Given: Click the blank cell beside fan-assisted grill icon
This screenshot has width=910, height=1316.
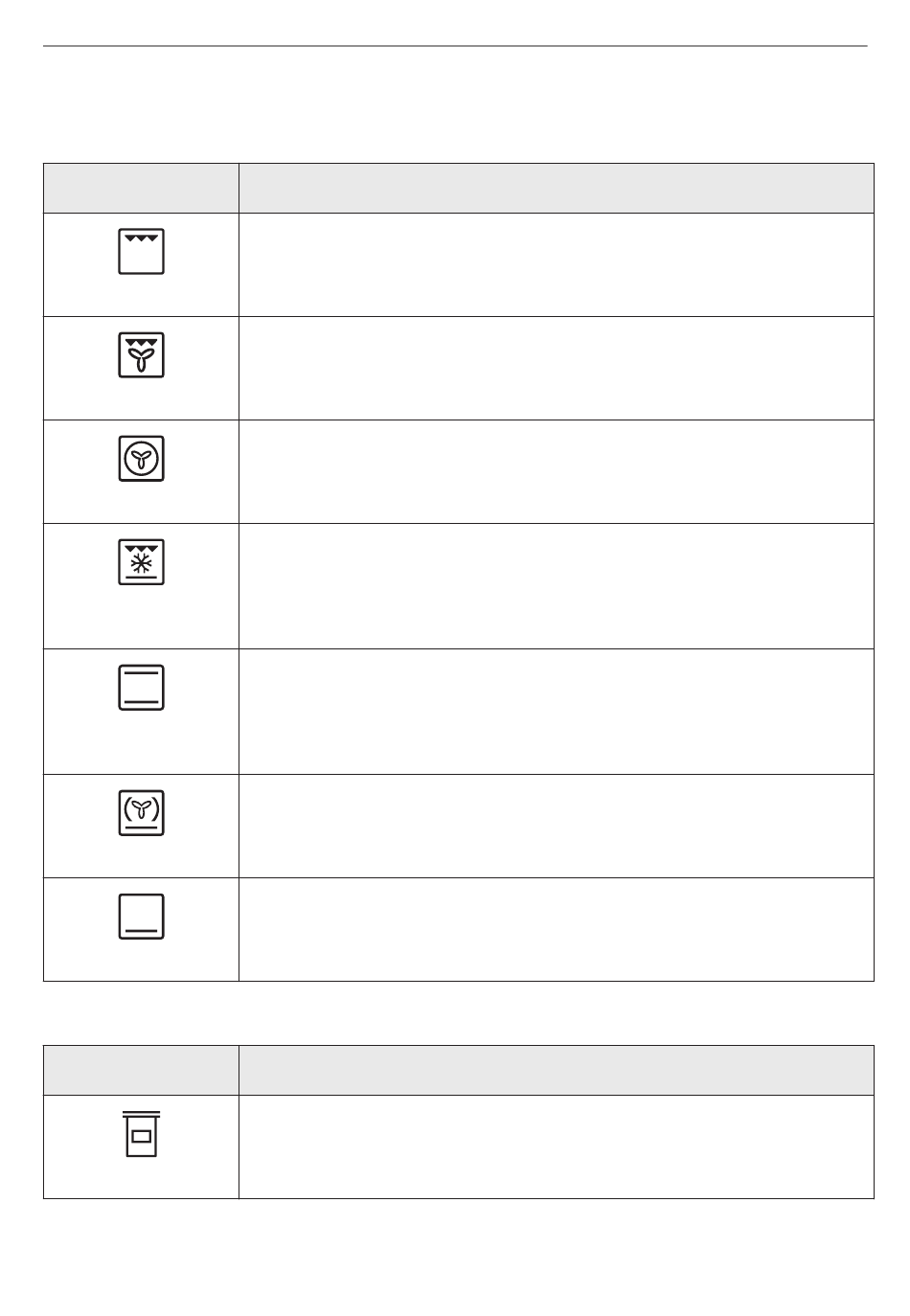Looking at the screenshot, I should tap(557, 368).
